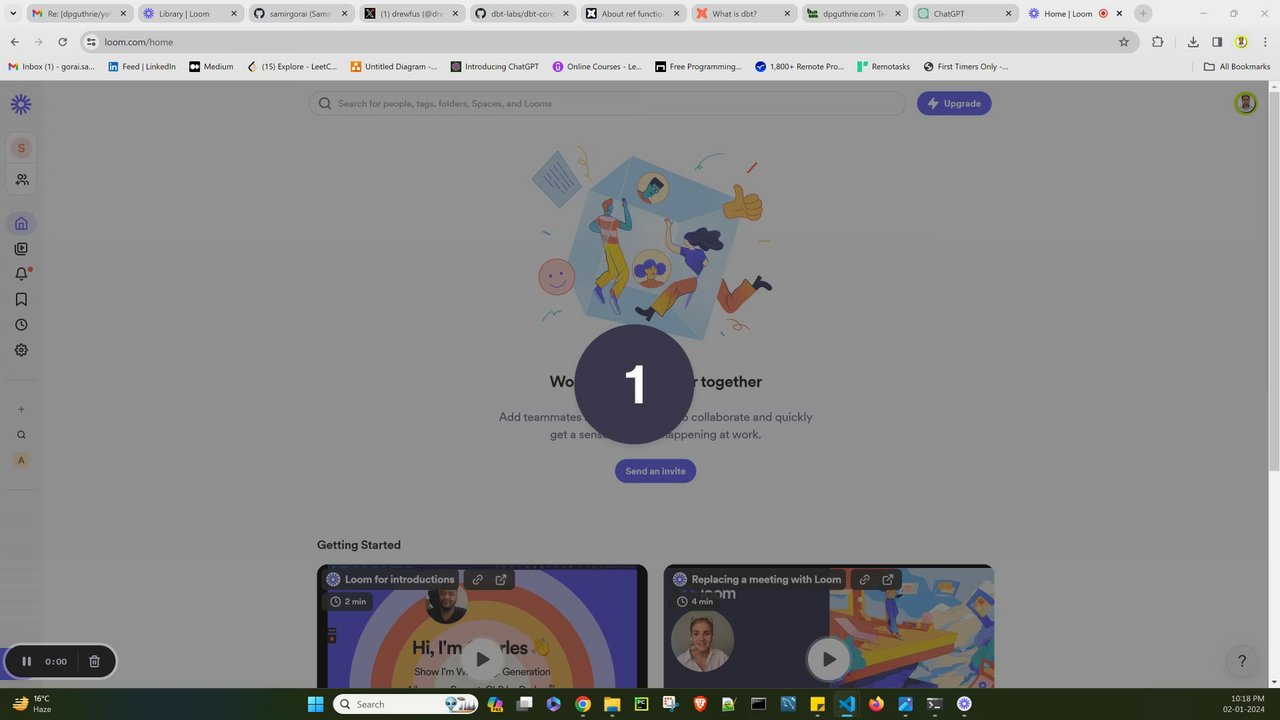Viewport: 1280px width, 720px height.
Task: Open Brave browser from the taskbar
Action: click(700, 704)
